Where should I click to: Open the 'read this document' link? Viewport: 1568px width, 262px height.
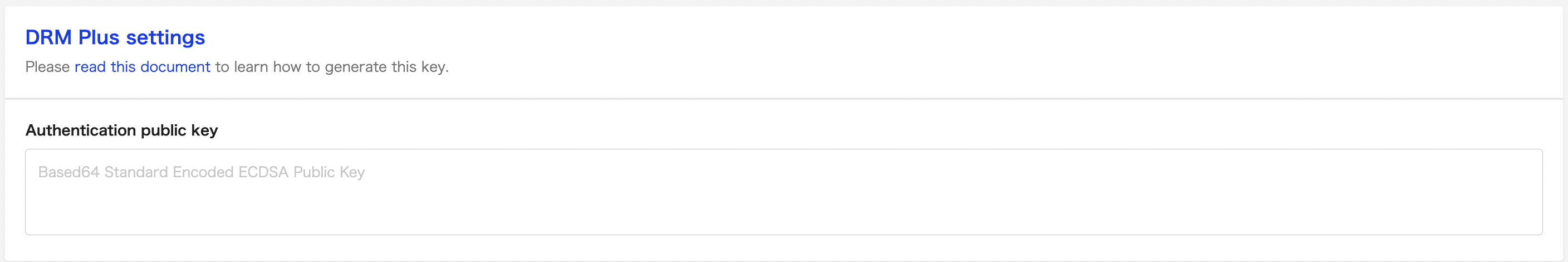(x=143, y=67)
